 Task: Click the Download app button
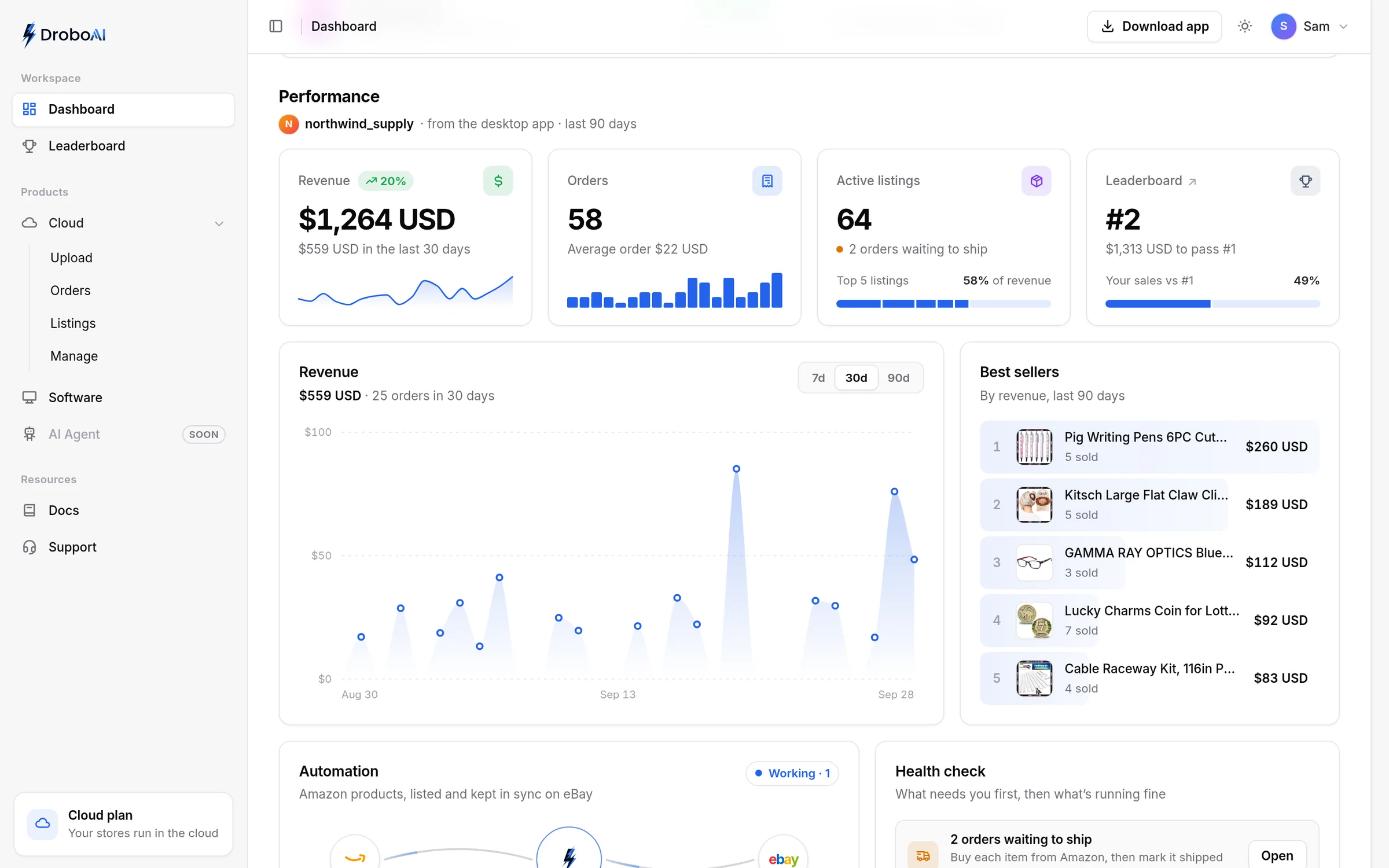point(1154,26)
